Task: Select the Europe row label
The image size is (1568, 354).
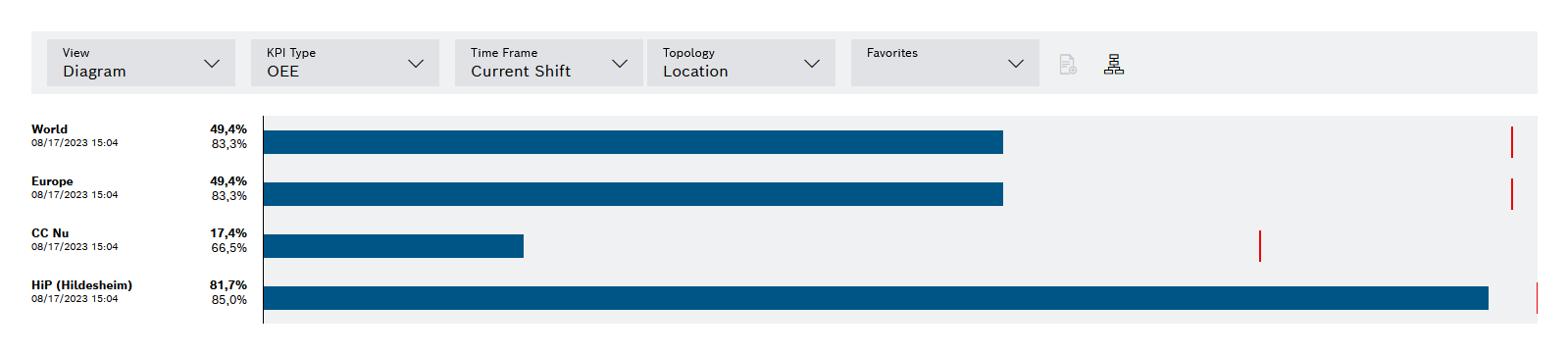Action: pos(52,180)
